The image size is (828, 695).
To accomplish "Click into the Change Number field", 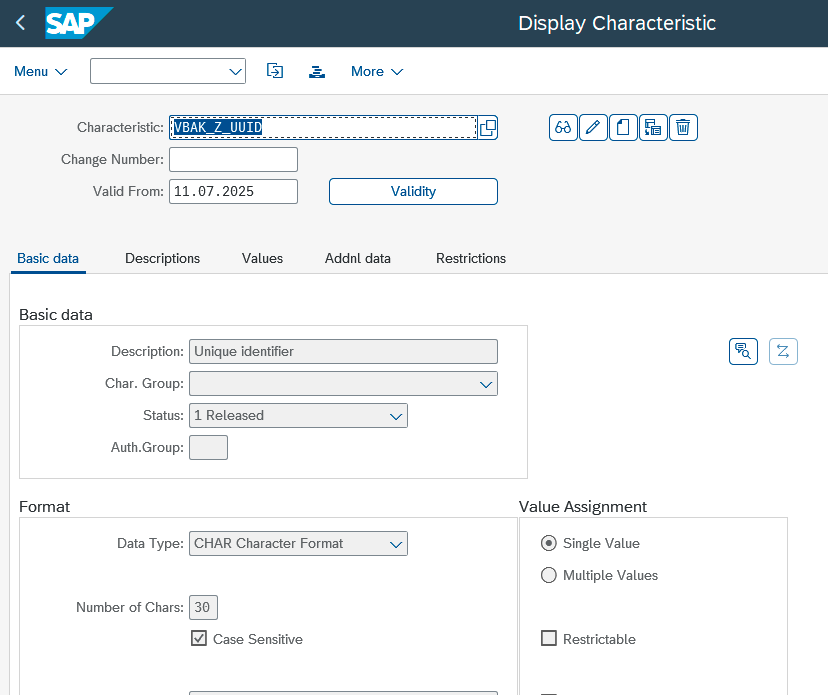I will [233, 159].
